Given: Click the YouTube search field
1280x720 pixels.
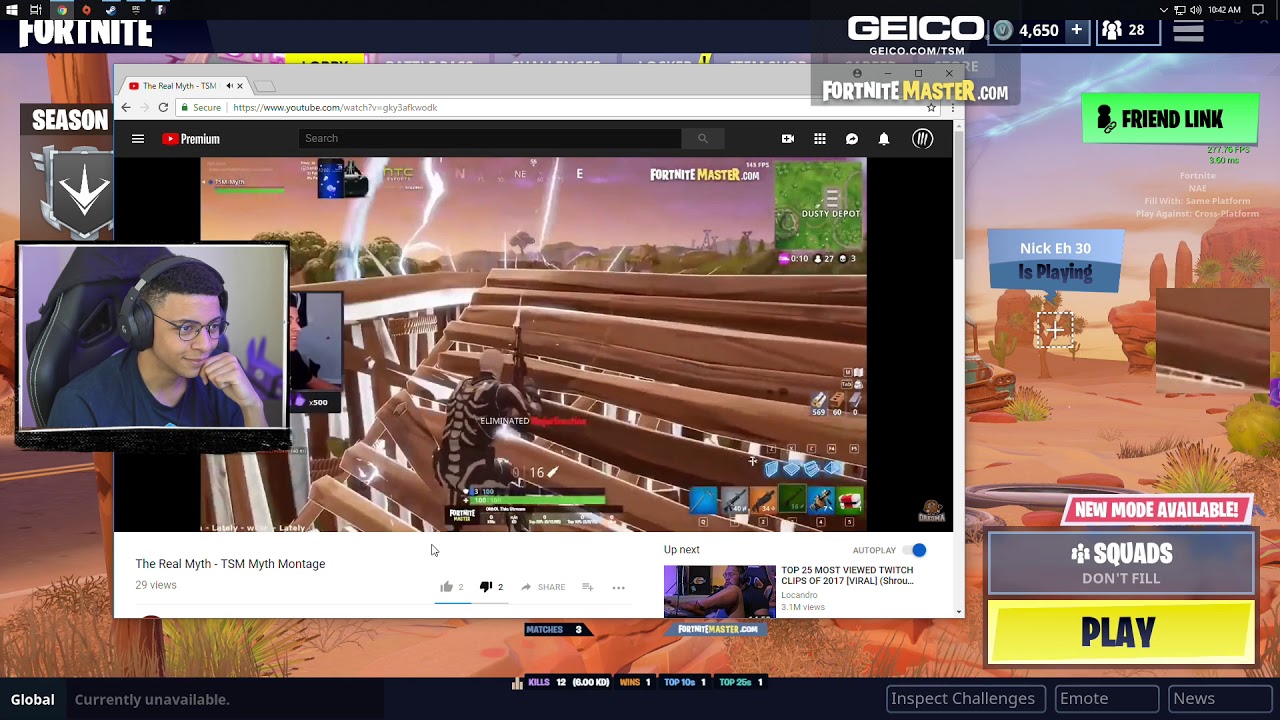Looking at the screenshot, I should [x=490, y=138].
